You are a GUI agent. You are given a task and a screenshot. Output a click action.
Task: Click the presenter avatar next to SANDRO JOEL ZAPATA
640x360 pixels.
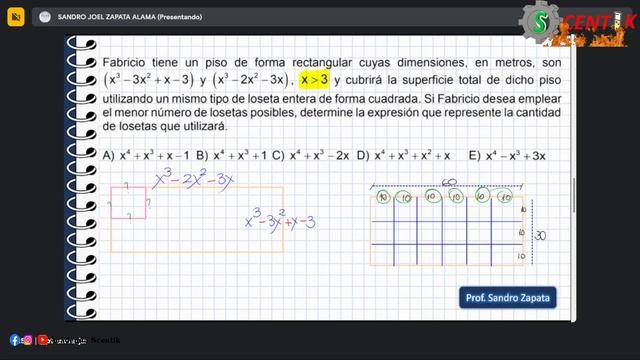click(45, 17)
